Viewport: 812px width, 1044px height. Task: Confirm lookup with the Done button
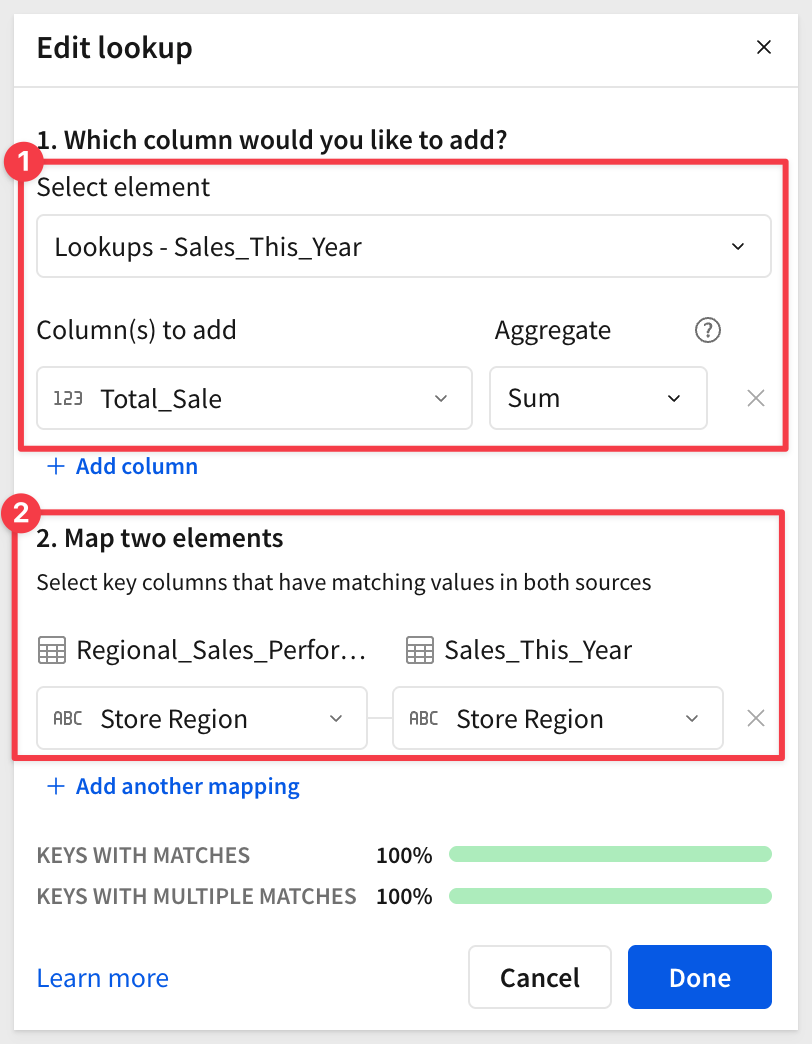(699, 977)
